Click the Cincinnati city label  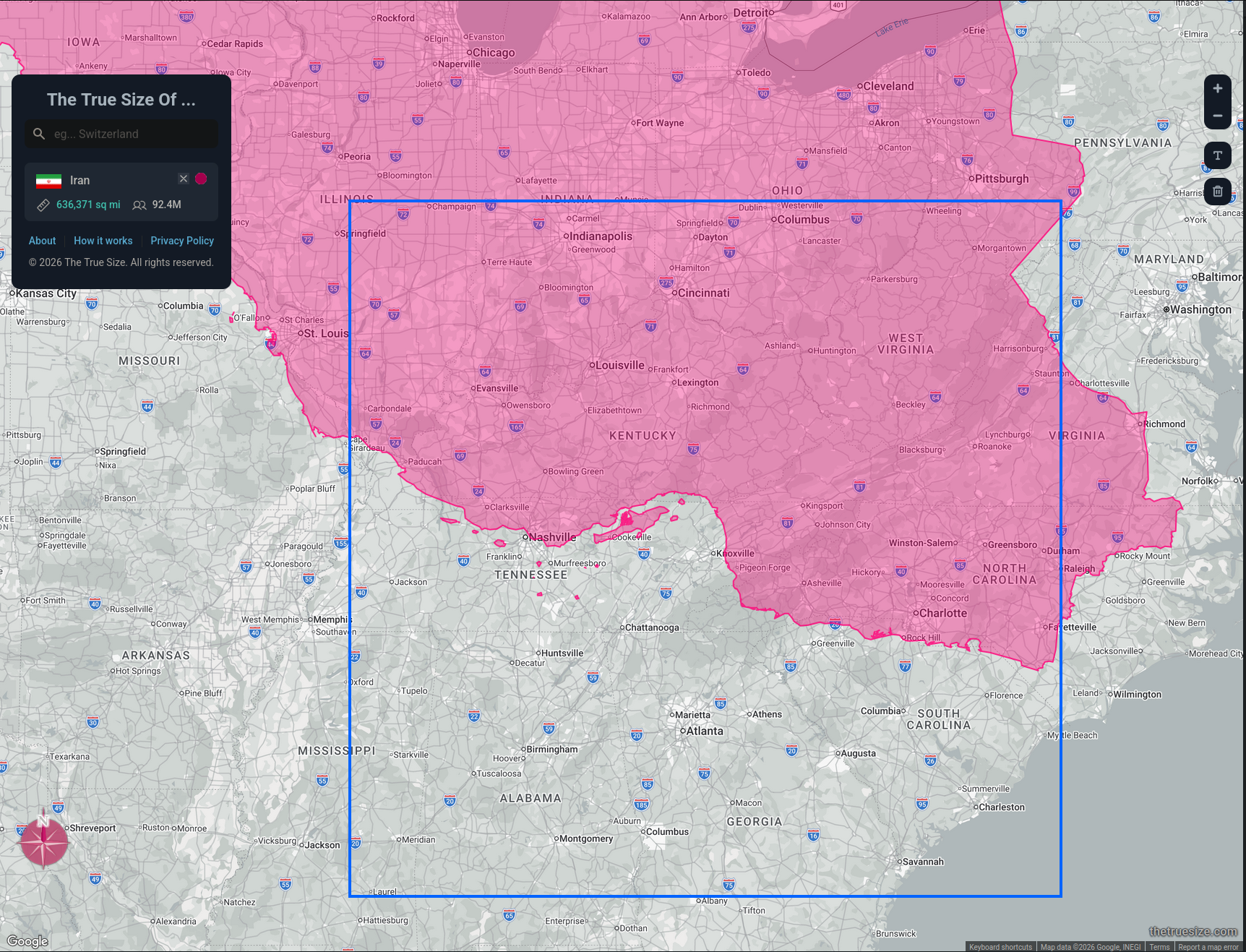click(x=703, y=293)
